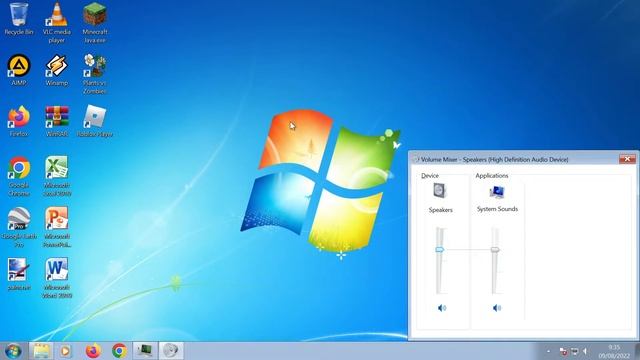Select the WinRAR desktop shortcut
Viewport: 640px width, 360px height.
coord(57,121)
